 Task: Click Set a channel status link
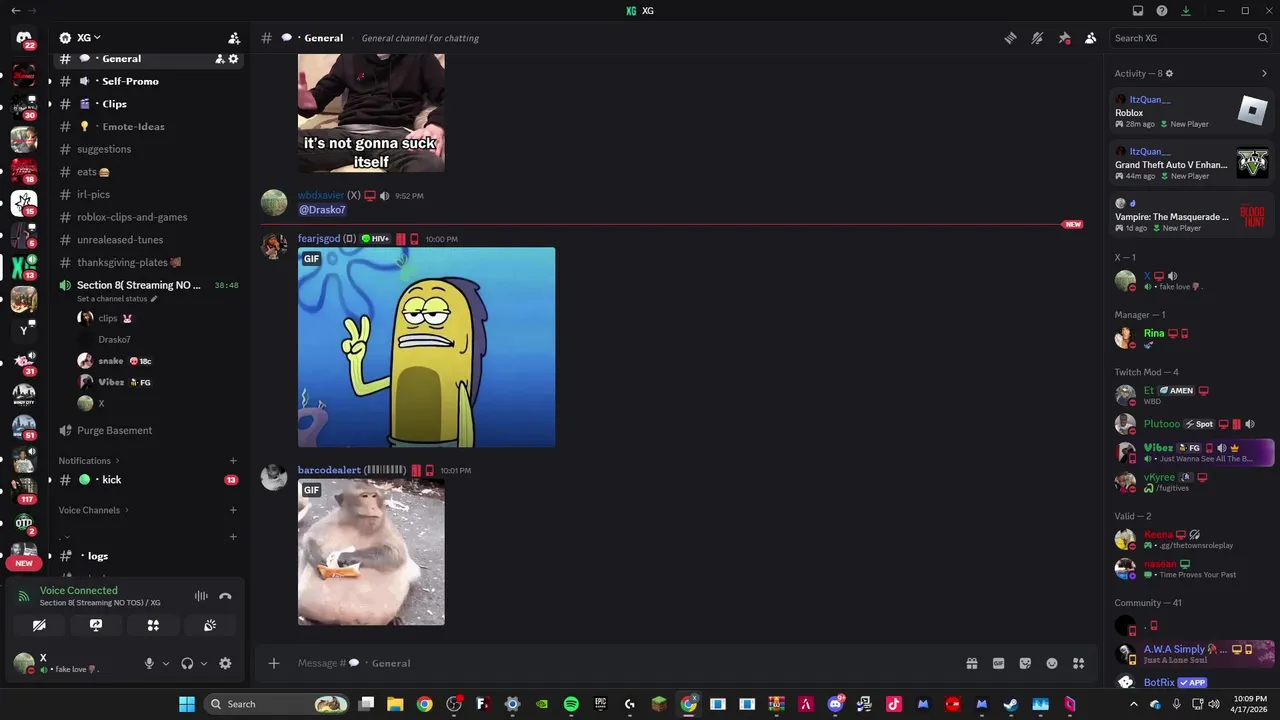(117, 299)
